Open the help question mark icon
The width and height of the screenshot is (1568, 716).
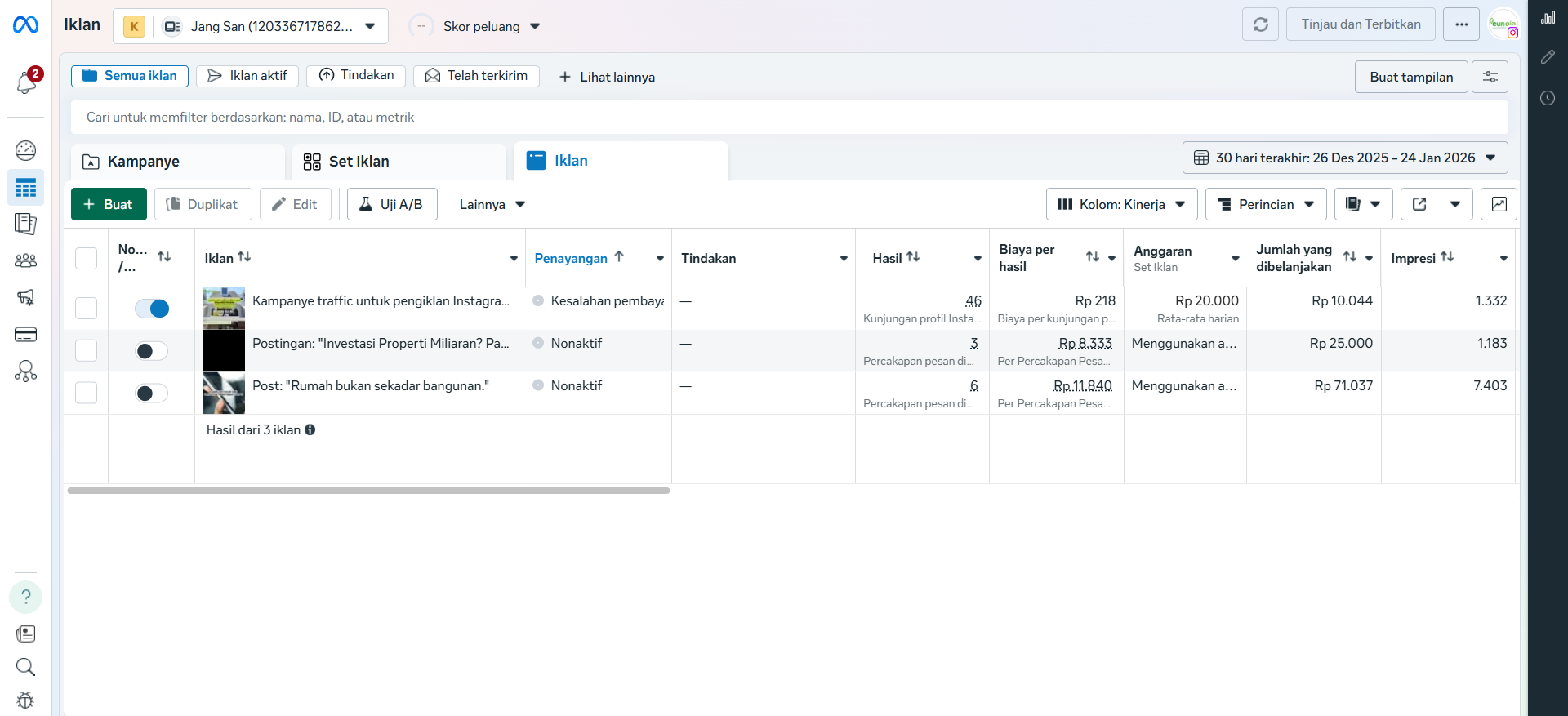tap(26, 597)
